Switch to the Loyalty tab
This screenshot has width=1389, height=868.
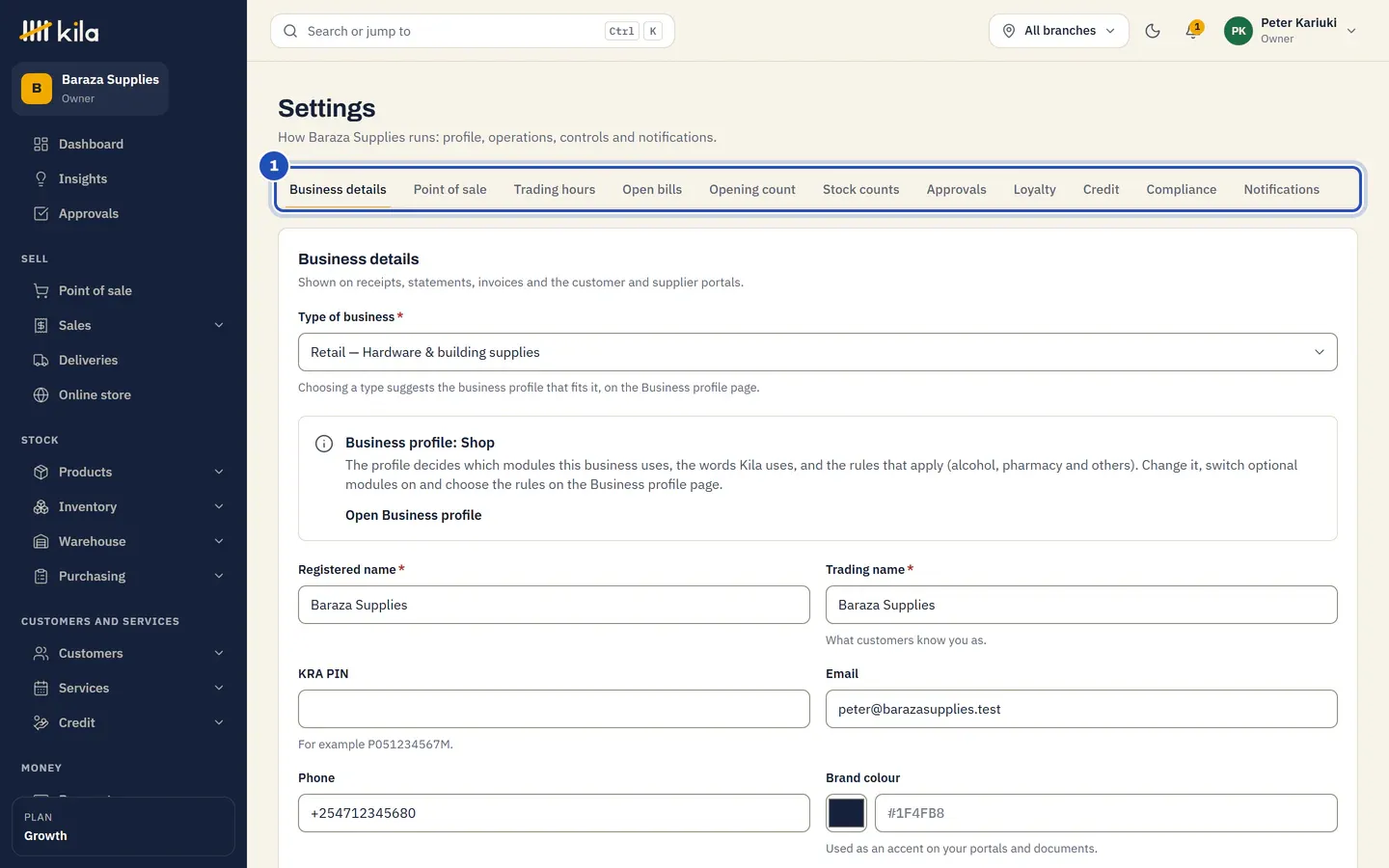coord(1034,189)
